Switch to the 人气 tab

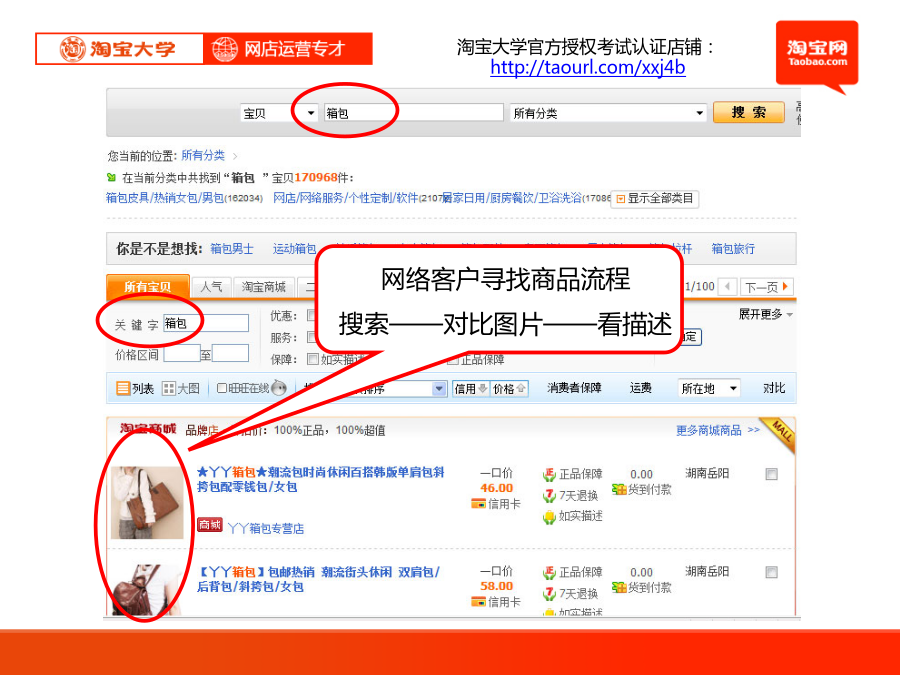211,287
